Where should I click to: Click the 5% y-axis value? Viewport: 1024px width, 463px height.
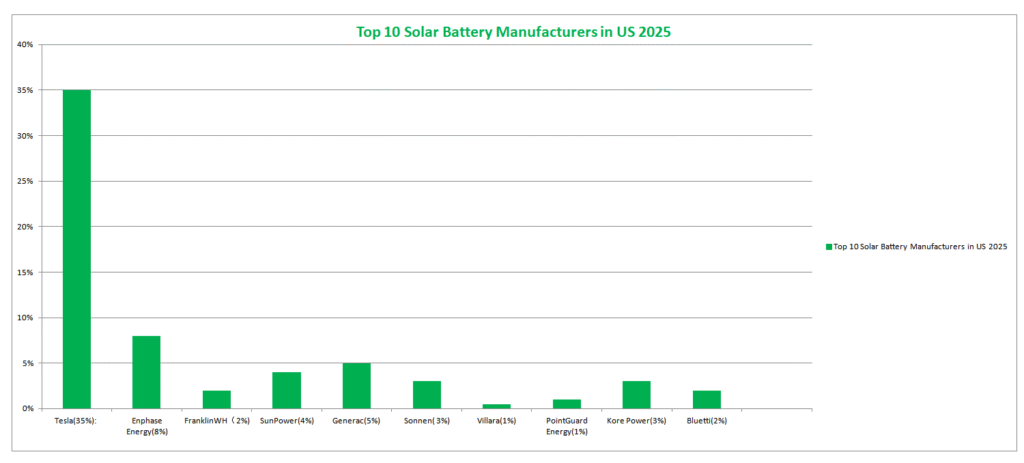[28, 363]
